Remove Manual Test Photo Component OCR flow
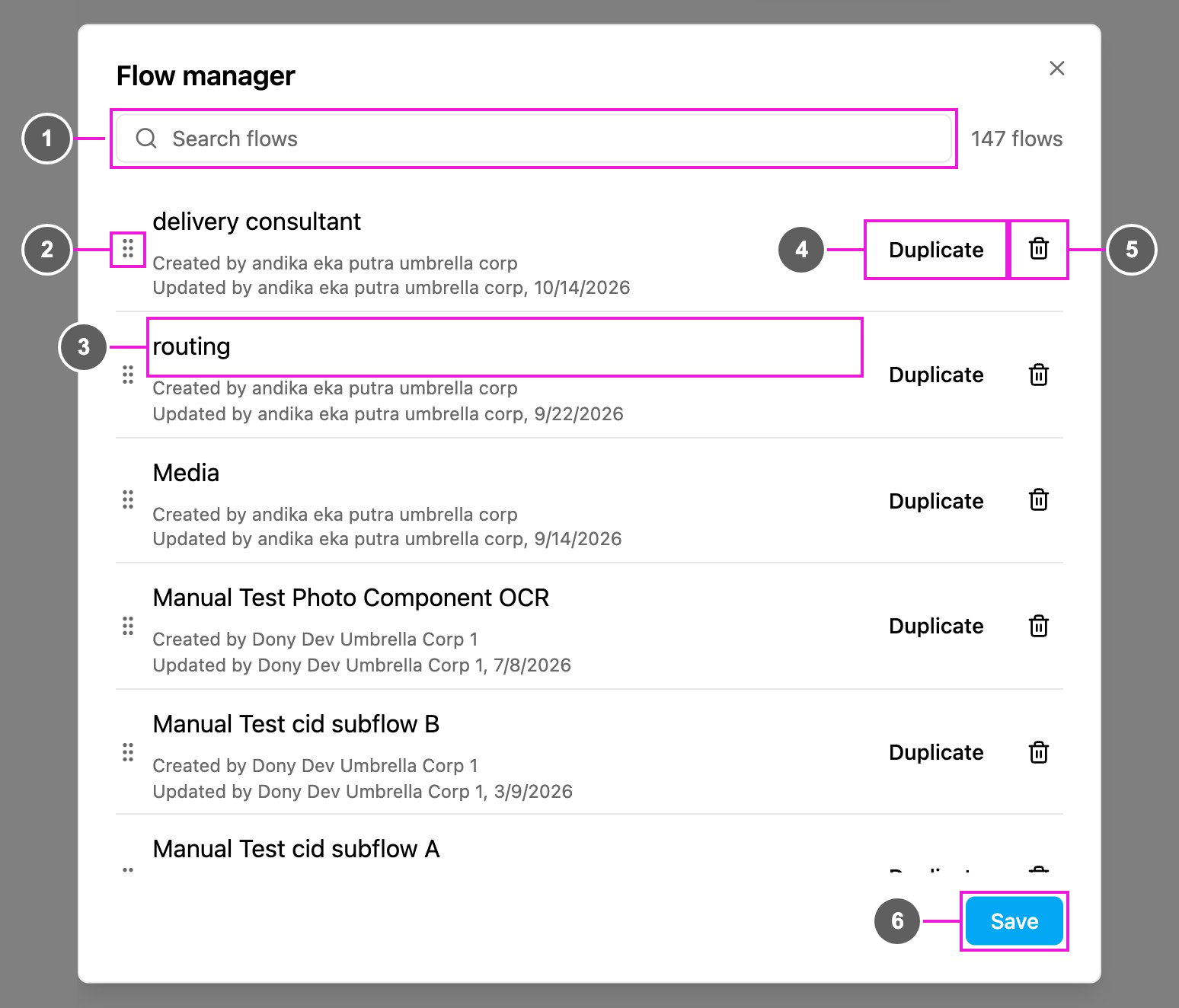The image size is (1179, 1008). pyautogui.click(x=1039, y=626)
